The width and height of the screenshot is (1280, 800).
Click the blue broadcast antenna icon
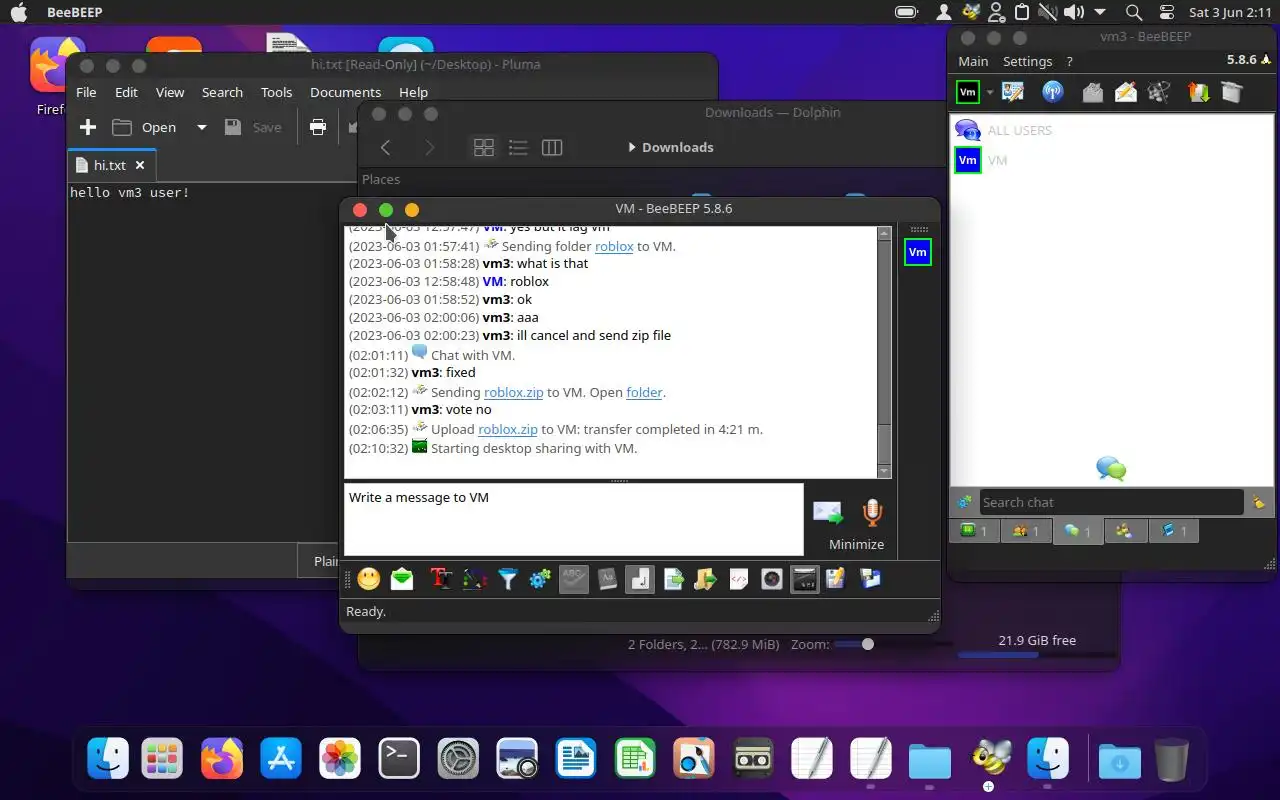[x=1053, y=92]
